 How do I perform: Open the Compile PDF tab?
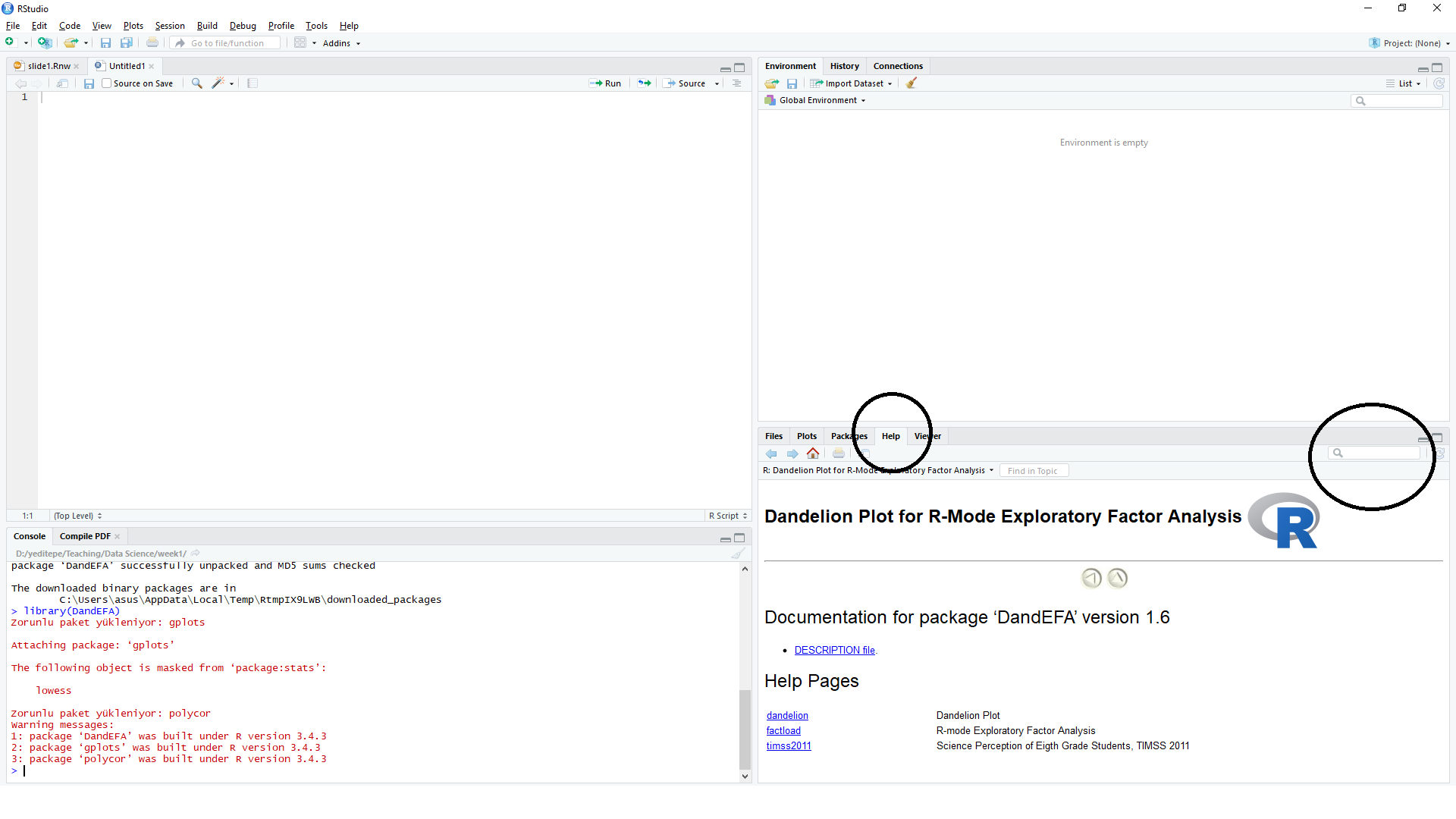tap(85, 536)
